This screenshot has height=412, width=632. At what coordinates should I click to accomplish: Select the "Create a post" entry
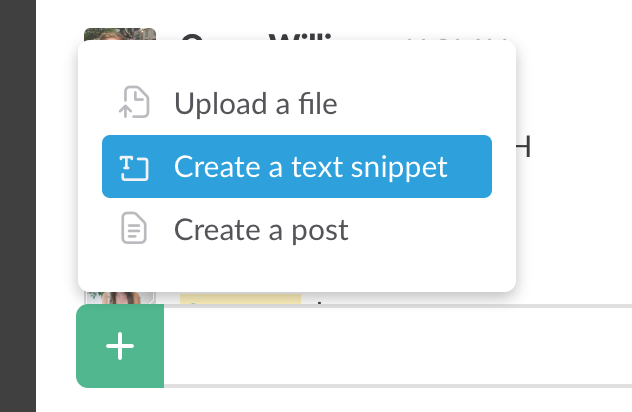coord(261,230)
